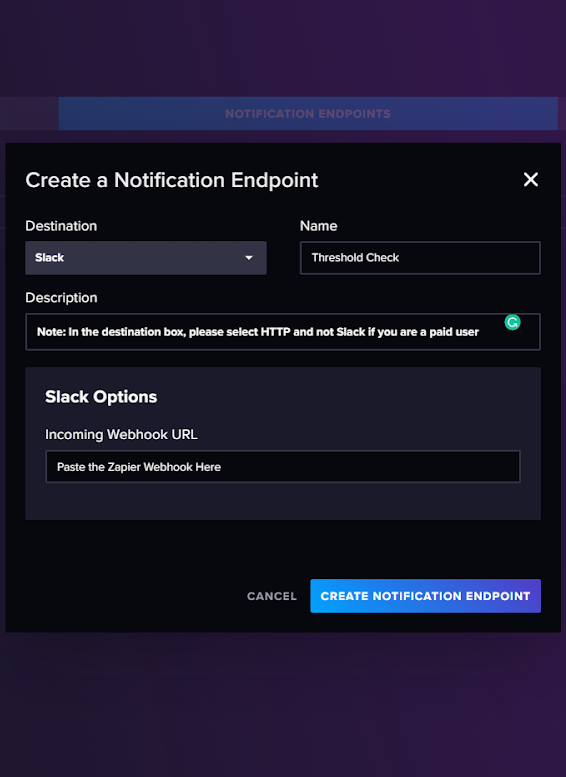
Task: Click inside the Description note text field
Action: pyautogui.click(x=283, y=332)
